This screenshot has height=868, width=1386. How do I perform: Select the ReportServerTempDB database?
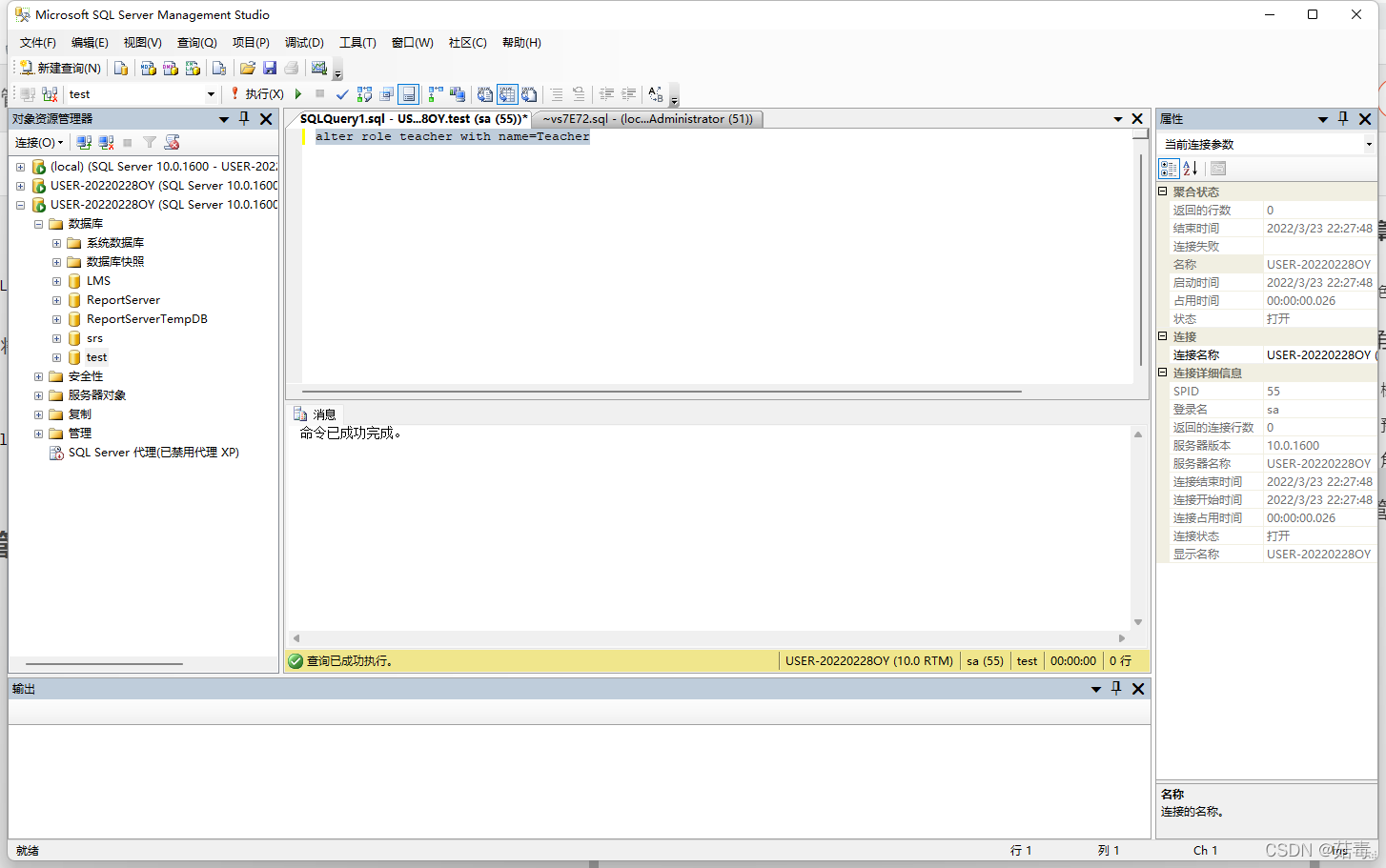[x=147, y=319]
